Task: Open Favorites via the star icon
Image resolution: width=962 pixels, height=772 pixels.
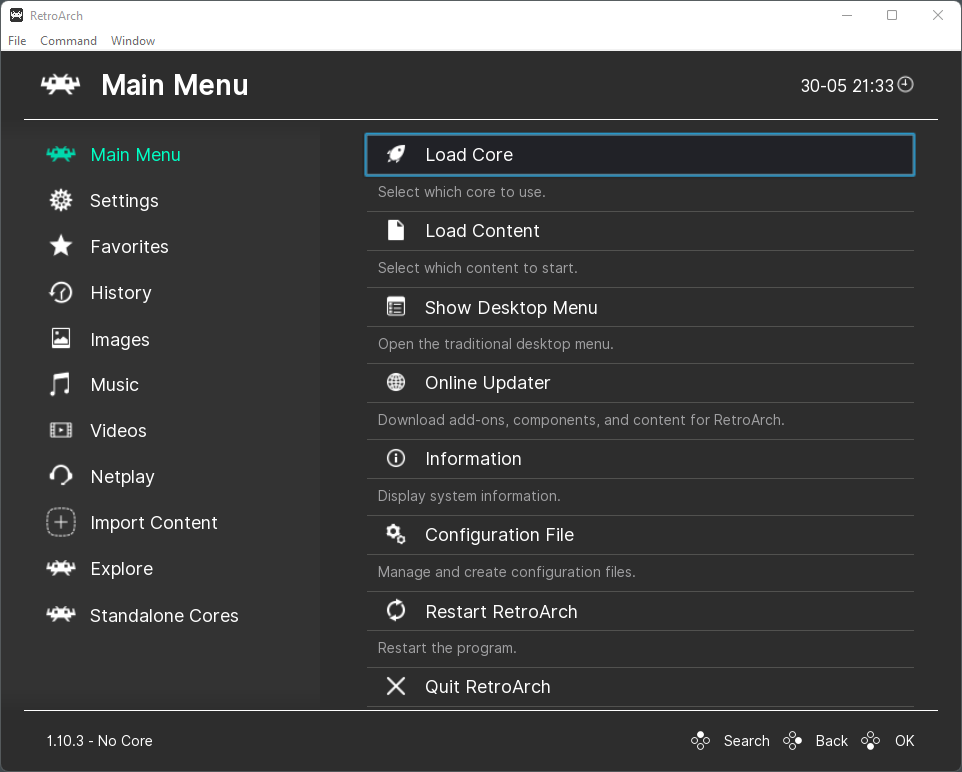Action: point(61,246)
